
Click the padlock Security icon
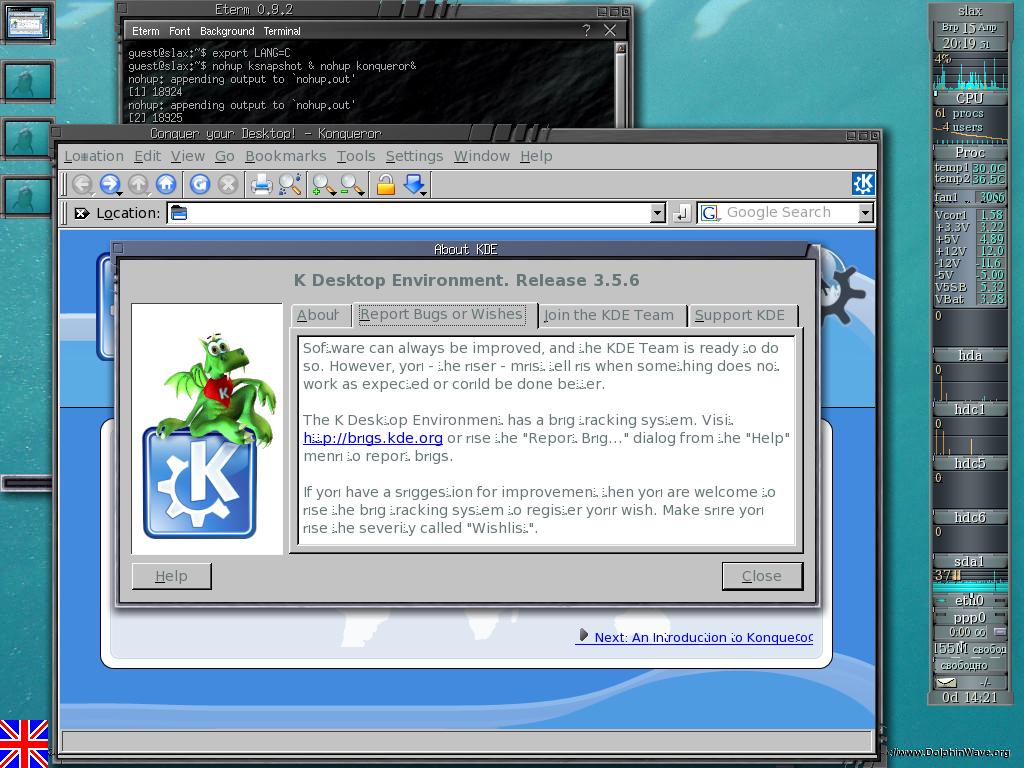pos(385,184)
